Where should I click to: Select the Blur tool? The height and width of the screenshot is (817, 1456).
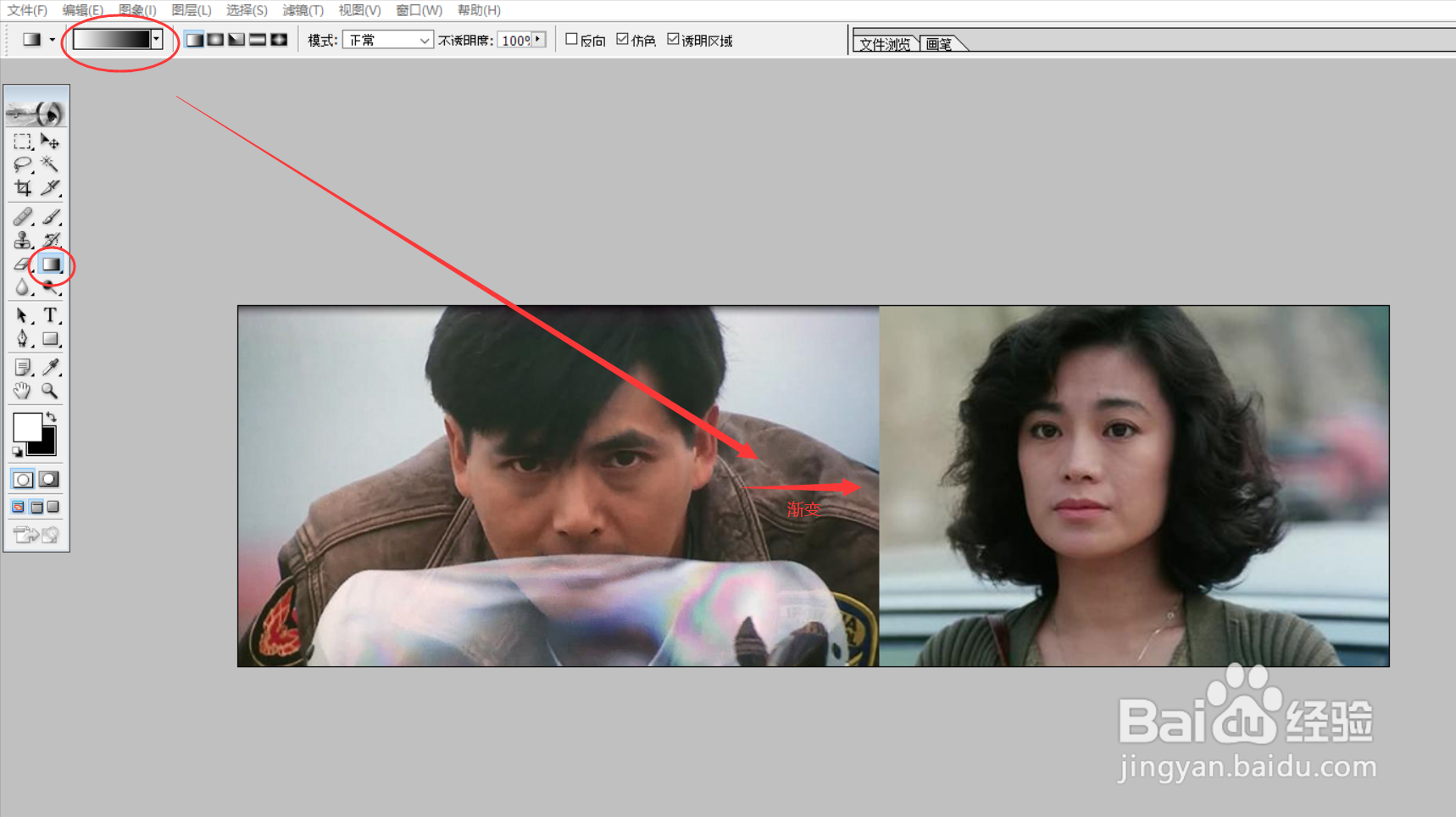(x=23, y=288)
